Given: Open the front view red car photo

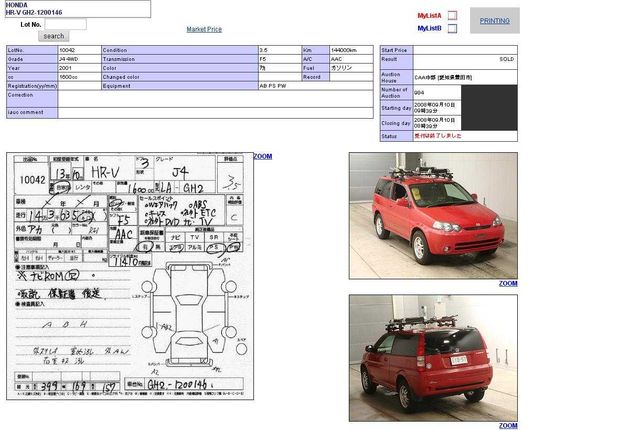Looking at the screenshot, I should coord(433,216).
